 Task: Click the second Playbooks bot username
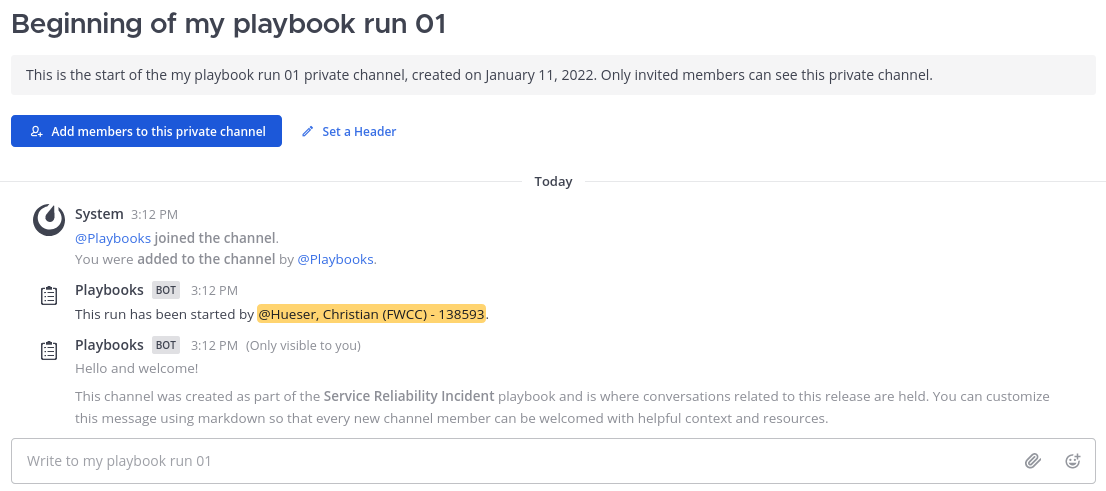[x=109, y=345]
